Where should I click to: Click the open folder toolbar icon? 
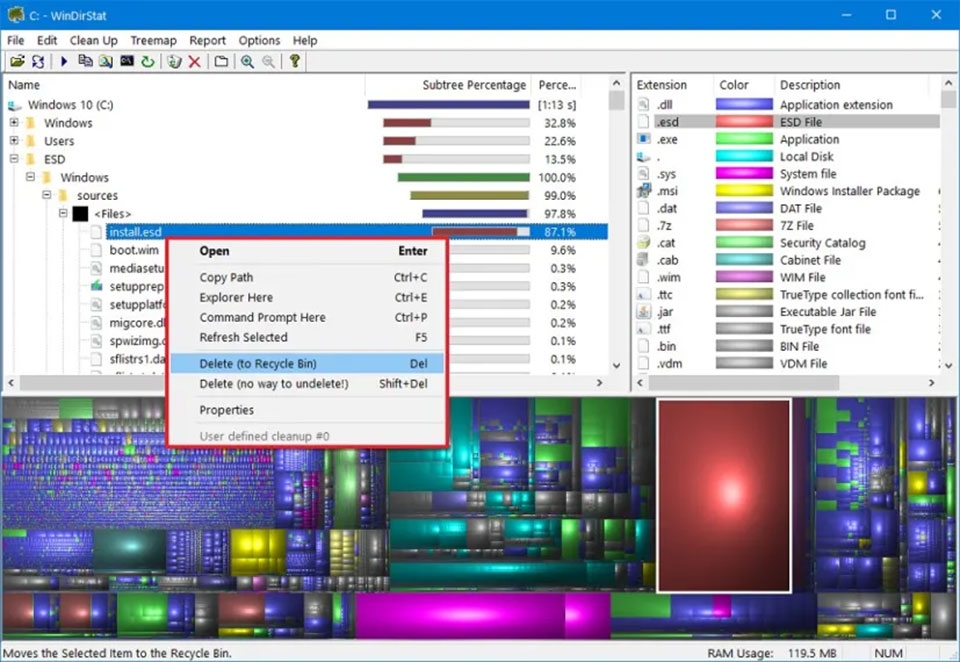pos(17,61)
